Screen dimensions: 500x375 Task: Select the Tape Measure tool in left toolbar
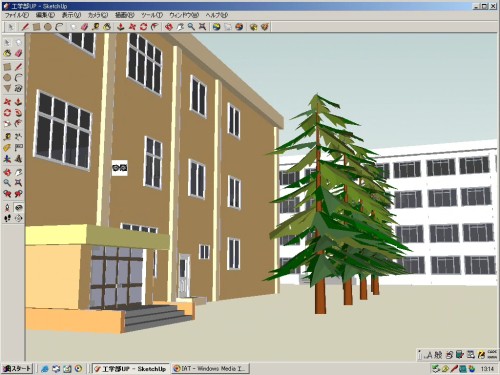[7, 136]
